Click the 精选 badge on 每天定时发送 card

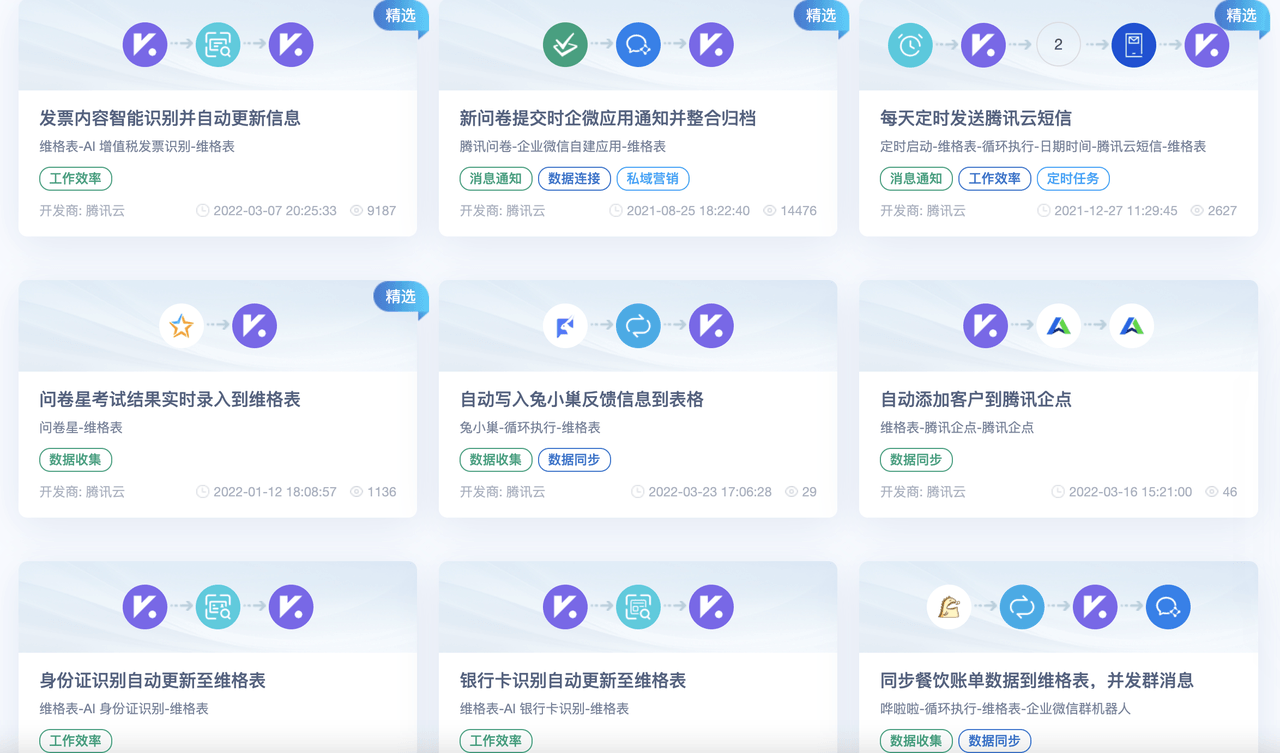1241,17
